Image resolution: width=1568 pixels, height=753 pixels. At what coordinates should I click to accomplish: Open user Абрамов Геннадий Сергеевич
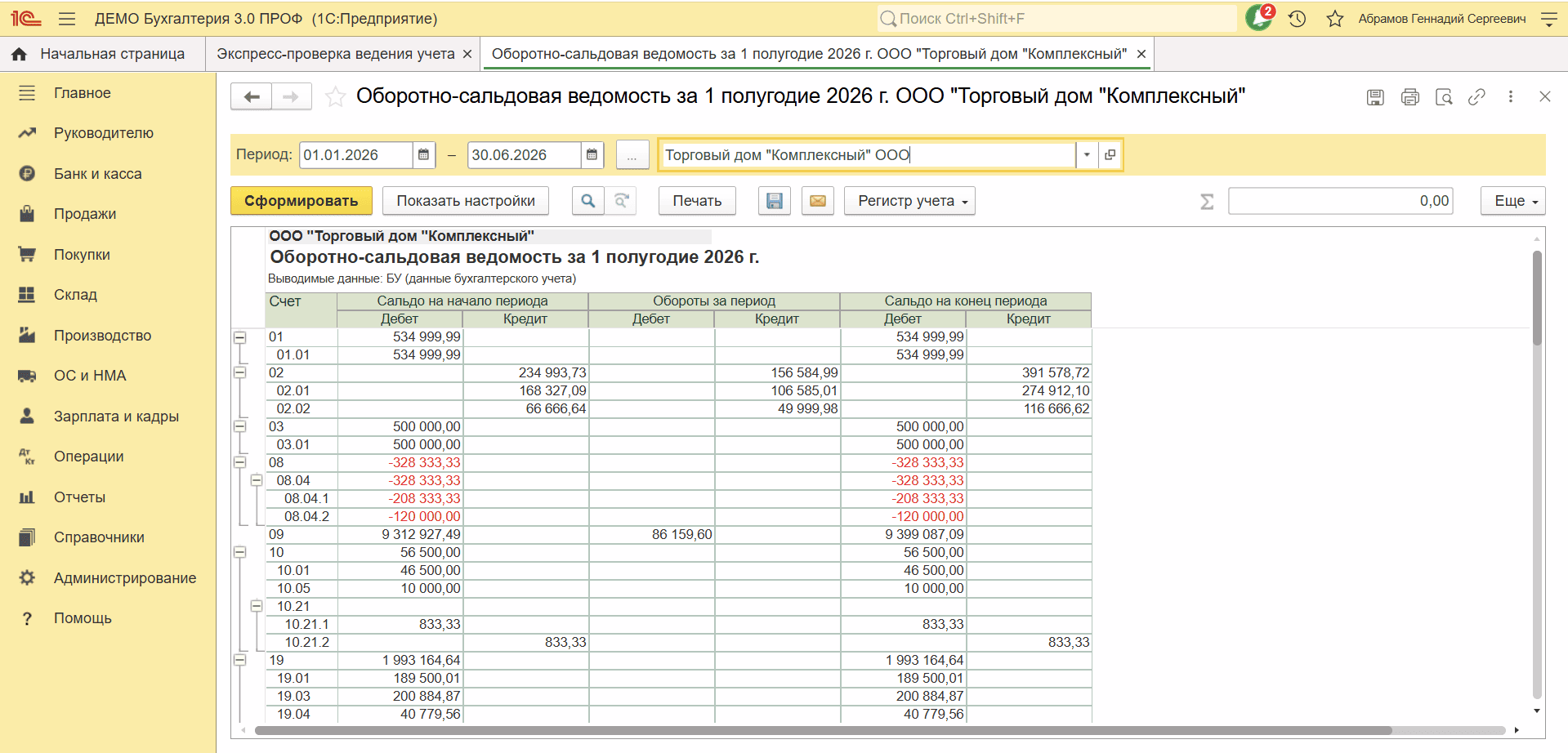[1442, 19]
